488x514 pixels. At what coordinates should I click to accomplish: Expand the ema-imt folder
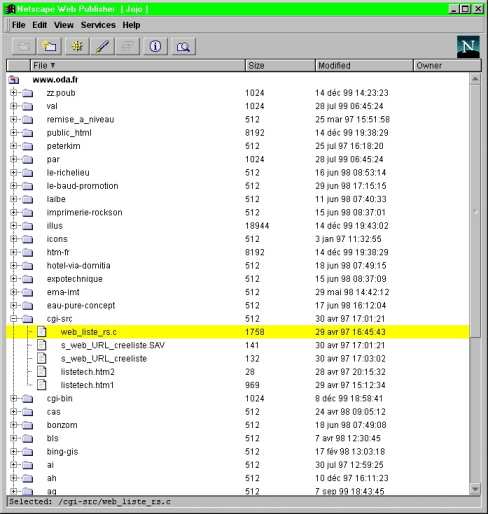13,292
